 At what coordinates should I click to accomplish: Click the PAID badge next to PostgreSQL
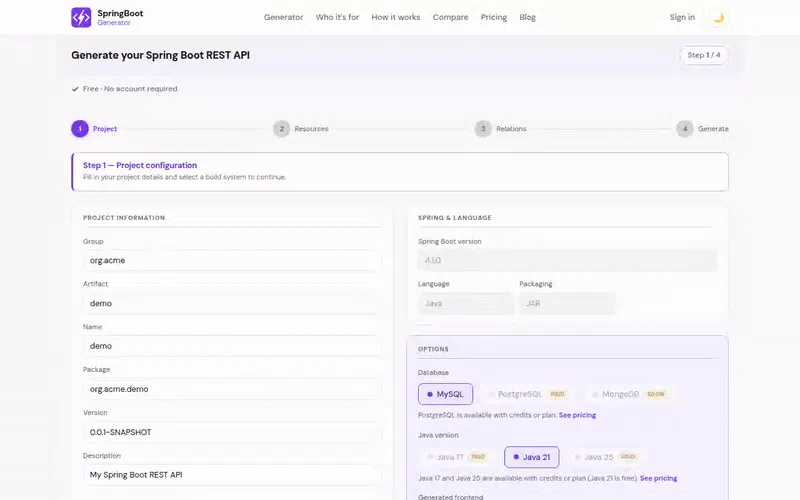[x=557, y=394]
